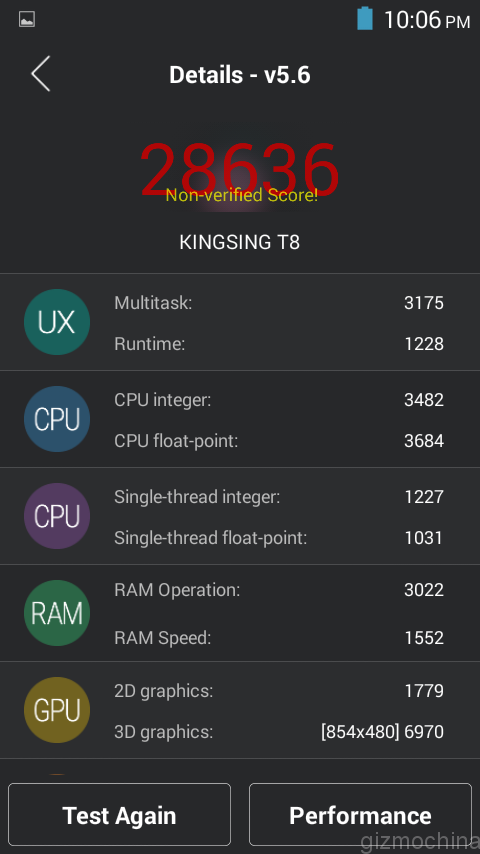Select the Single-thread integer row
This screenshot has height=854, width=480.
(x=279, y=497)
